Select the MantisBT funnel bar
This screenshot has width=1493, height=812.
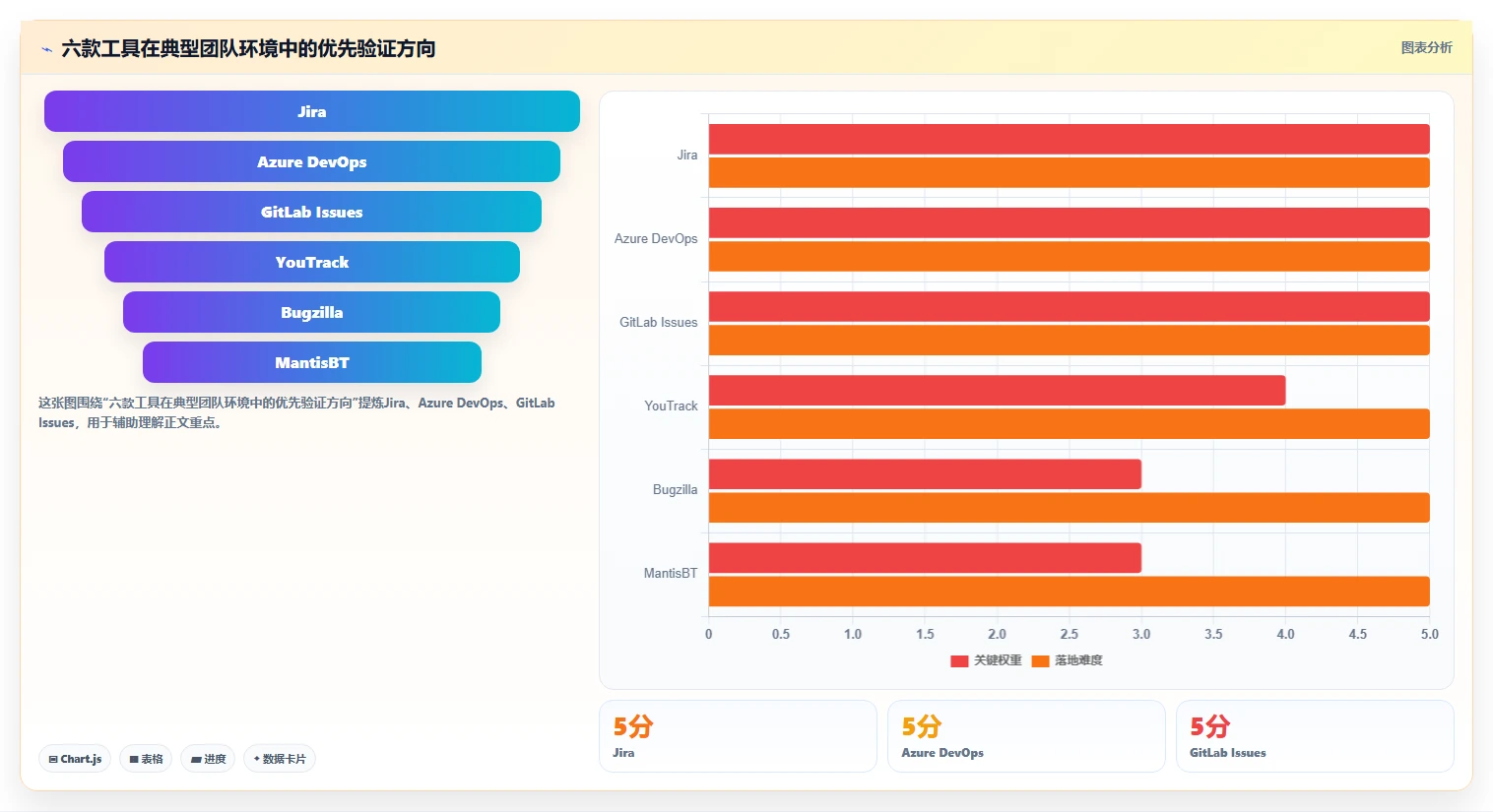click(x=312, y=362)
